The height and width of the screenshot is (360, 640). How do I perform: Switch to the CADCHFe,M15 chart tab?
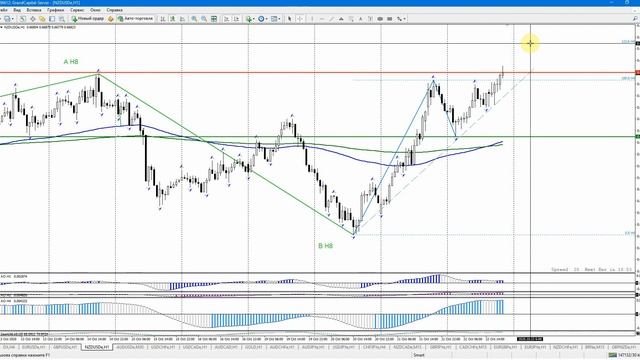(473, 347)
